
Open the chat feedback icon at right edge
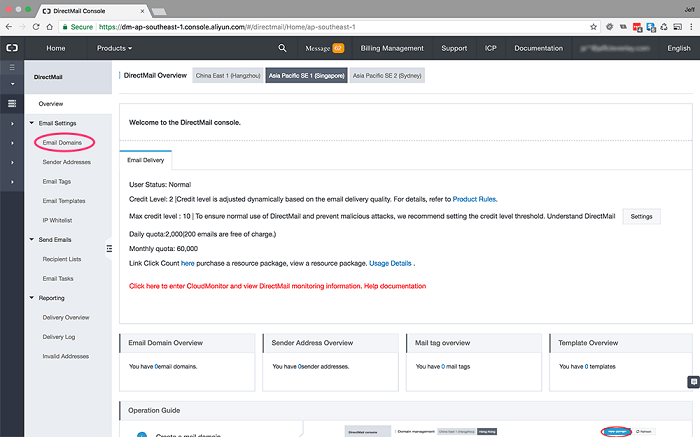coord(693,382)
